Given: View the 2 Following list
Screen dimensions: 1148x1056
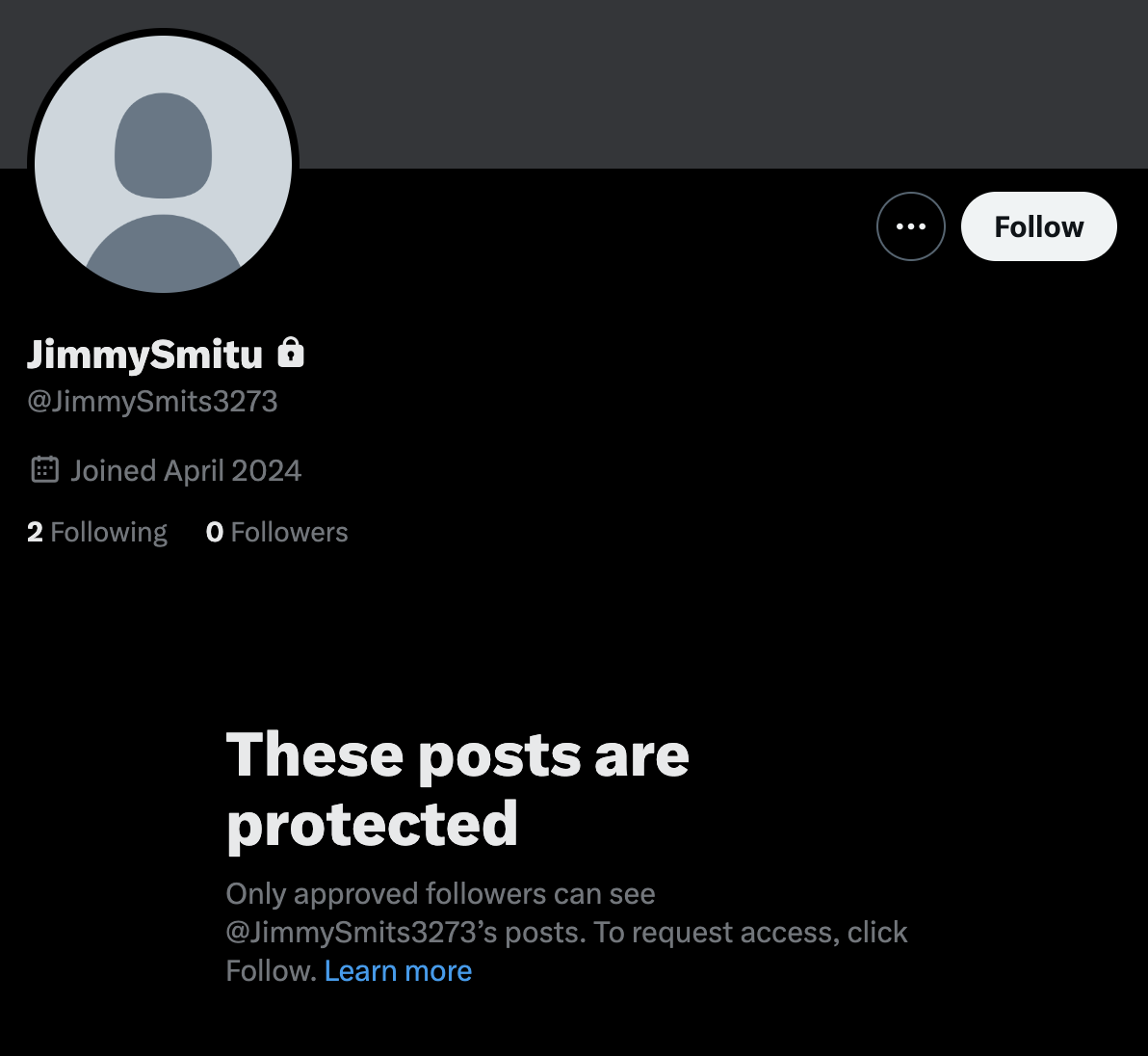Looking at the screenshot, I should pos(97,532).
